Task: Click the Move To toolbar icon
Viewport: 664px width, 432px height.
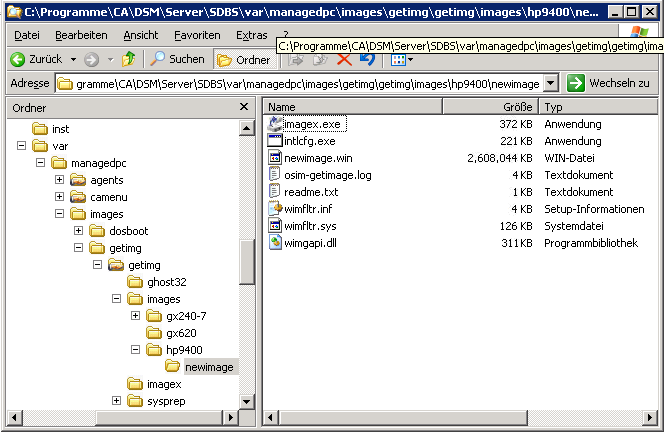Action: coord(296,60)
